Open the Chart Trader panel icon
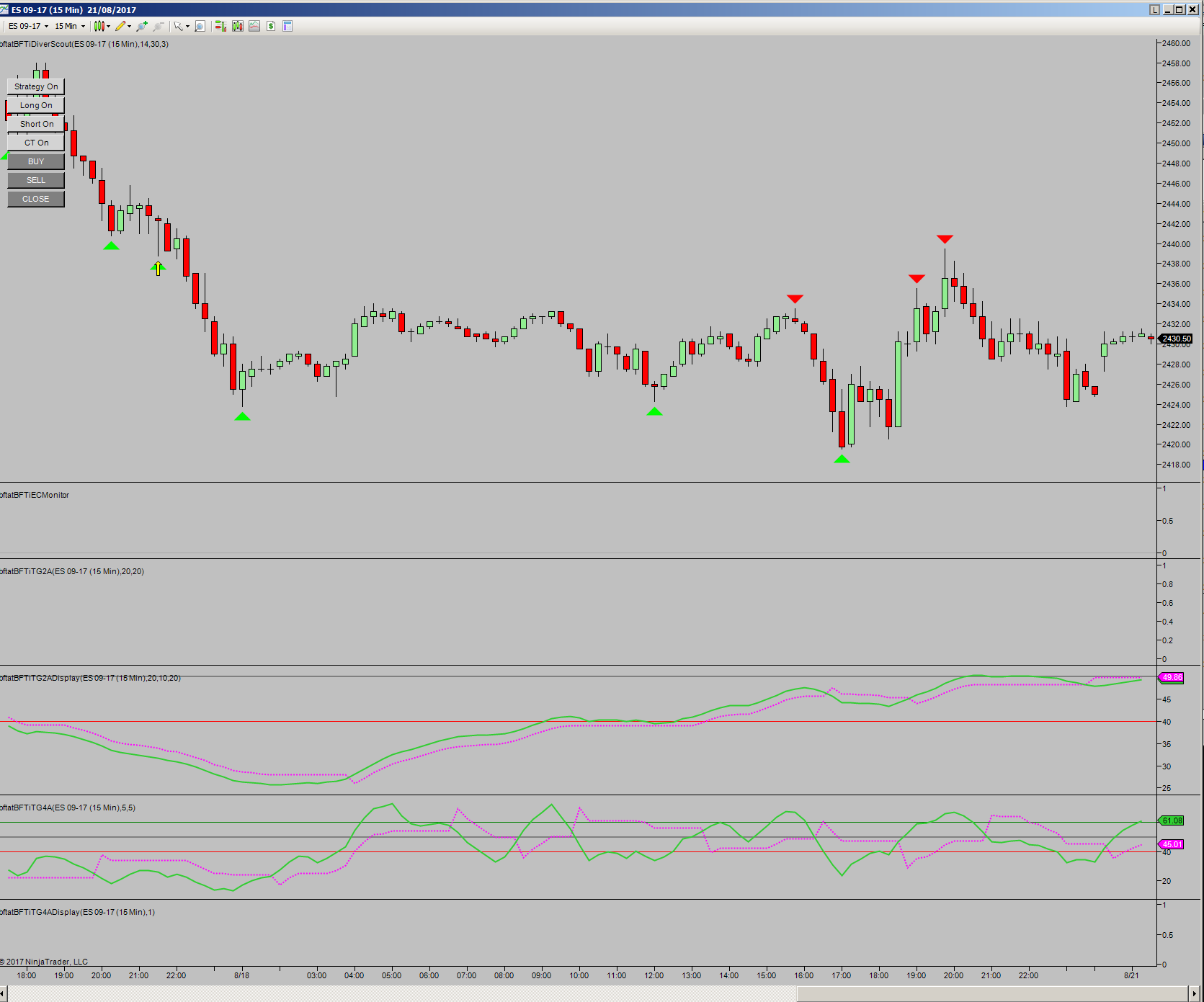The height and width of the screenshot is (1002, 1204). point(220,26)
